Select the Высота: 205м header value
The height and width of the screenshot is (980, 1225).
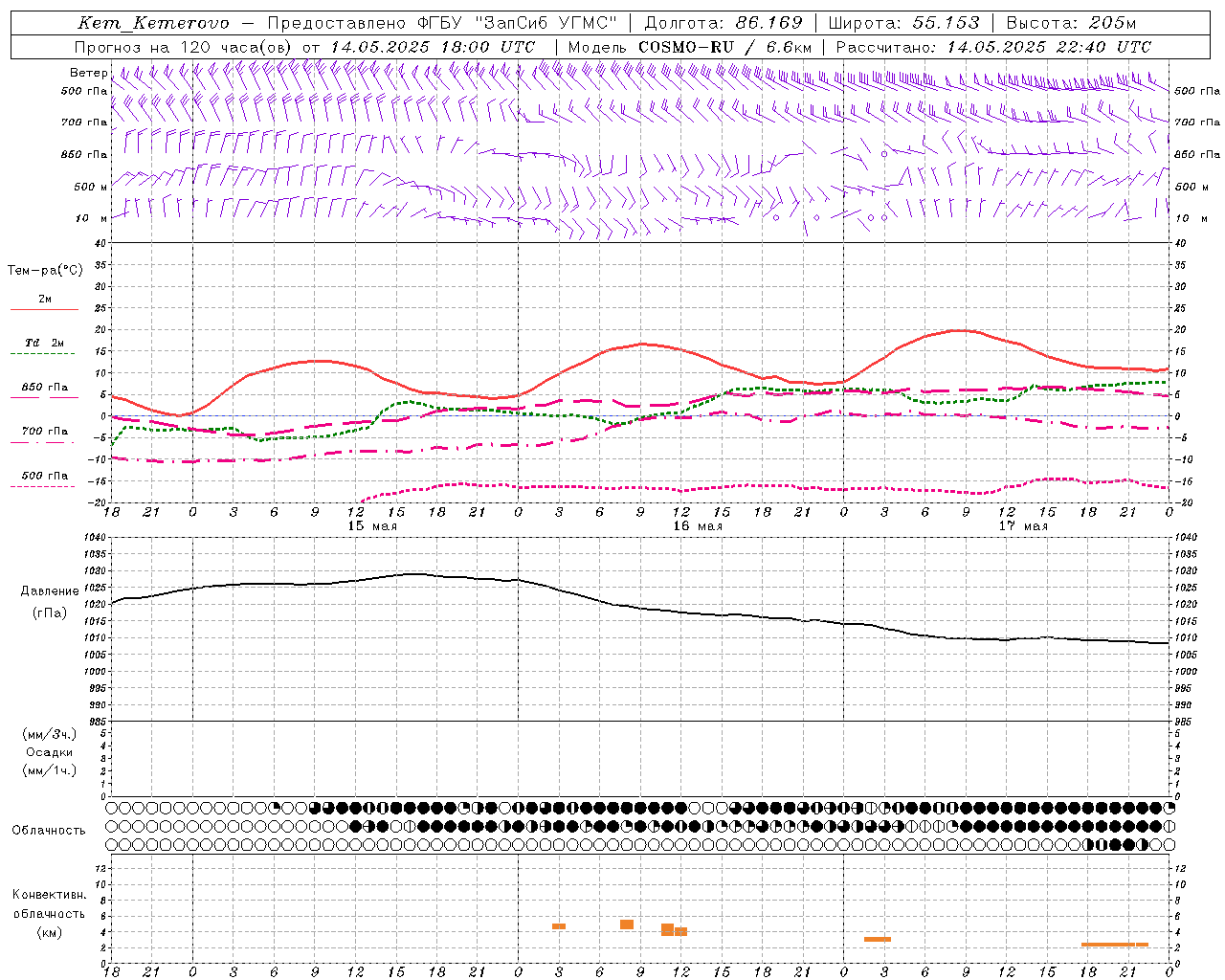[x=1071, y=23]
